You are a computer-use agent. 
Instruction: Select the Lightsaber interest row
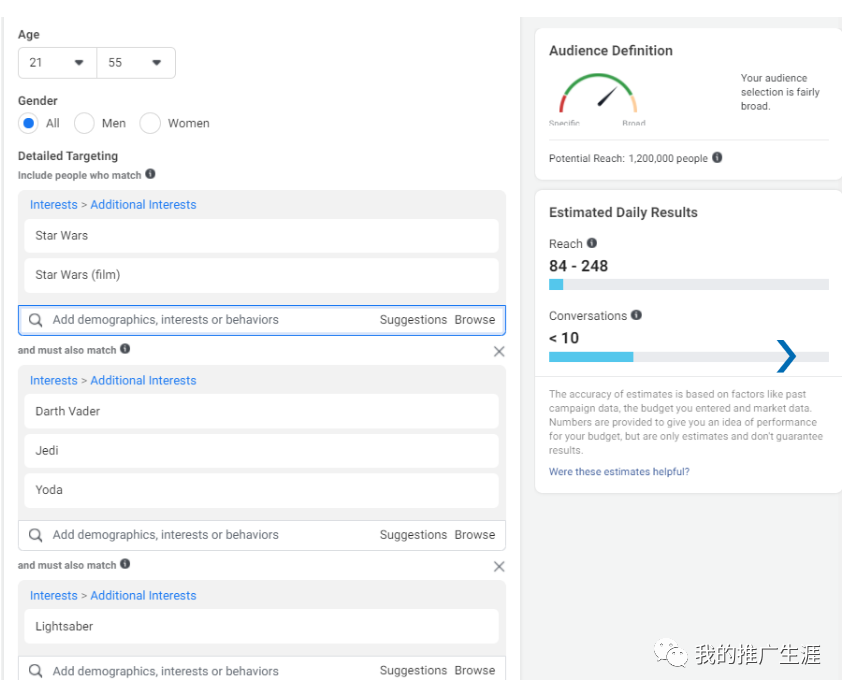click(x=261, y=627)
